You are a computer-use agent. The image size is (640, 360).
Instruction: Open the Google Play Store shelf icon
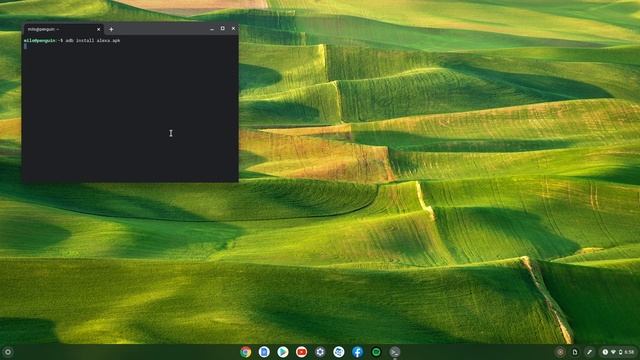[x=283, y=352]
